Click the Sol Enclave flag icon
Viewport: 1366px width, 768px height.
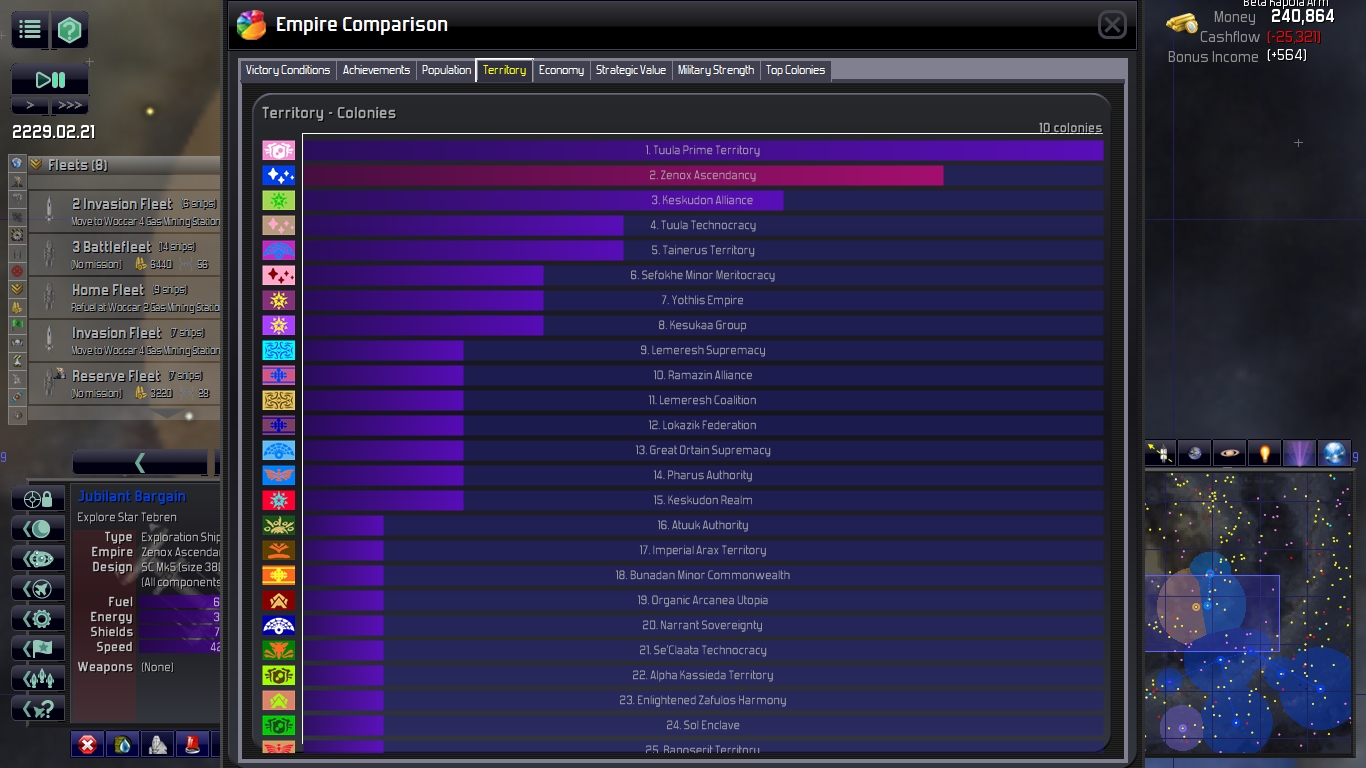[279, 725]
